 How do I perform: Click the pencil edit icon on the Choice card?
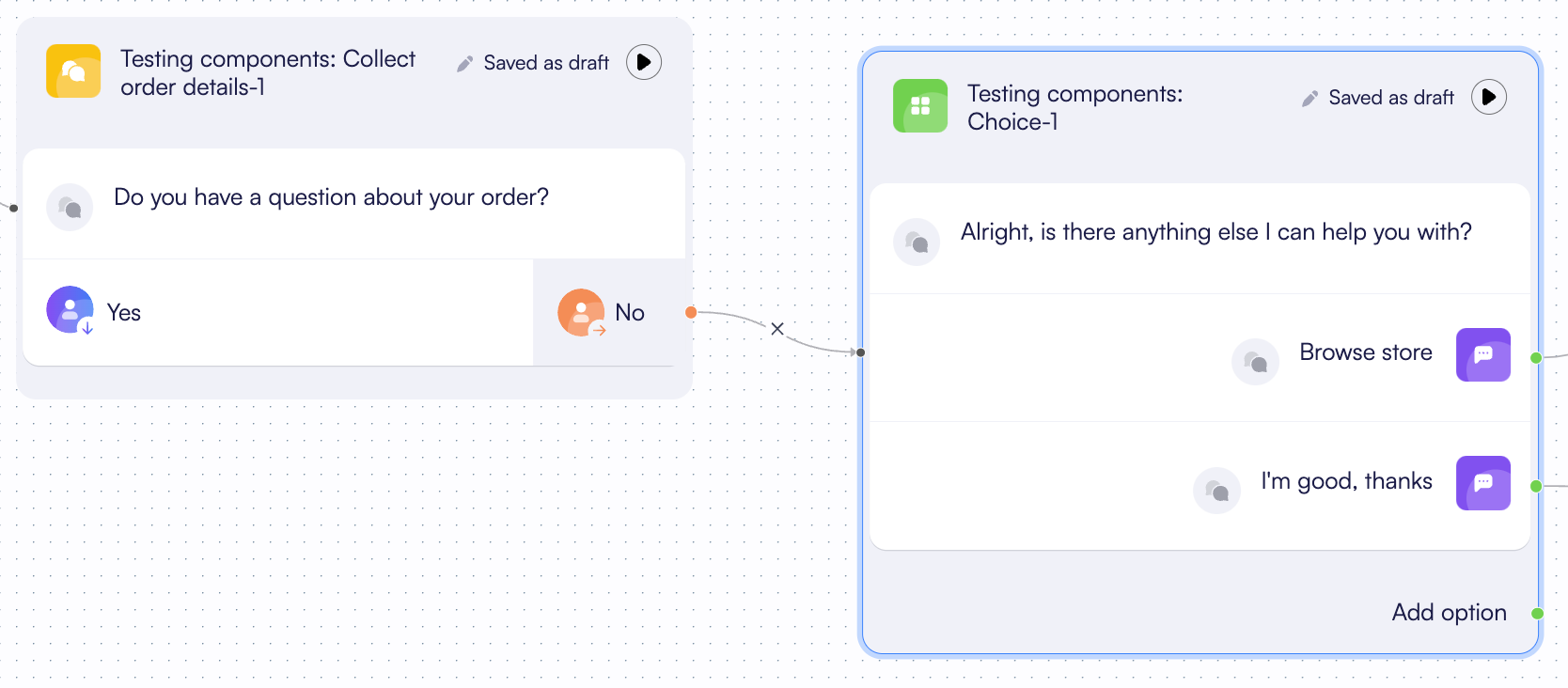pos(1309,97)
